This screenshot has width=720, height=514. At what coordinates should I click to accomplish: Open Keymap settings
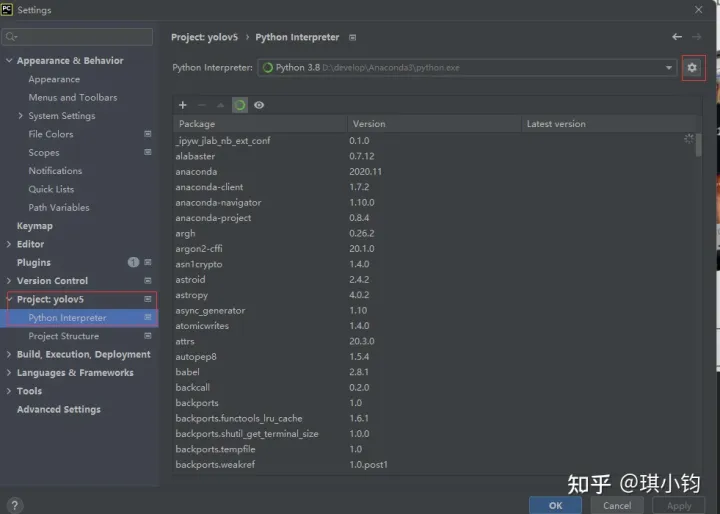coord(35,226)
